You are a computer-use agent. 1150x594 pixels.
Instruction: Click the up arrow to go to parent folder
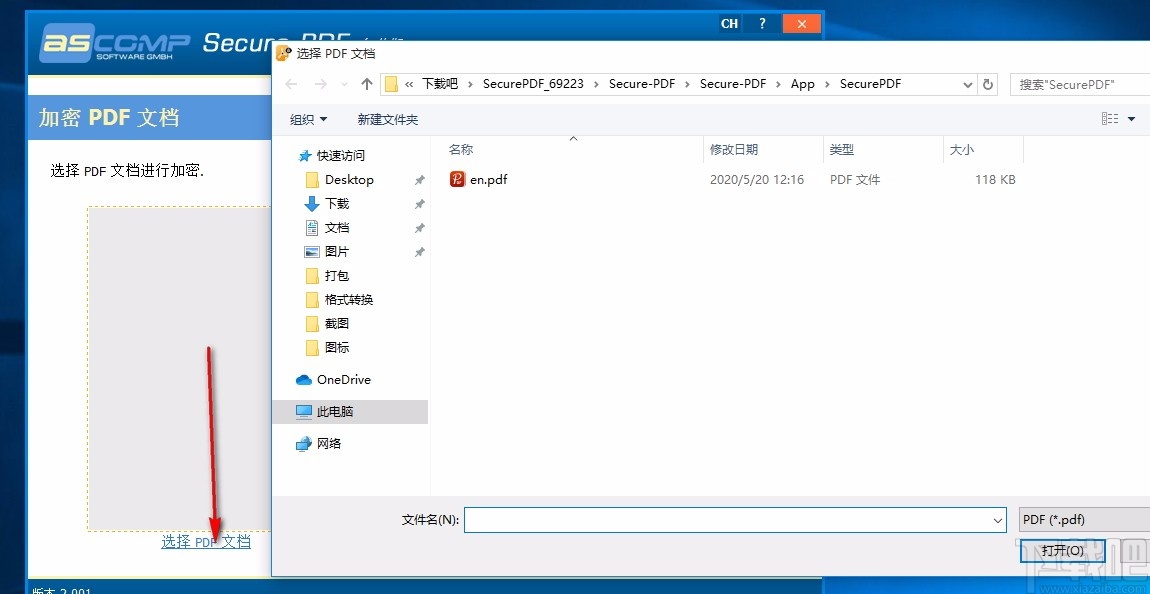[369, 83]
